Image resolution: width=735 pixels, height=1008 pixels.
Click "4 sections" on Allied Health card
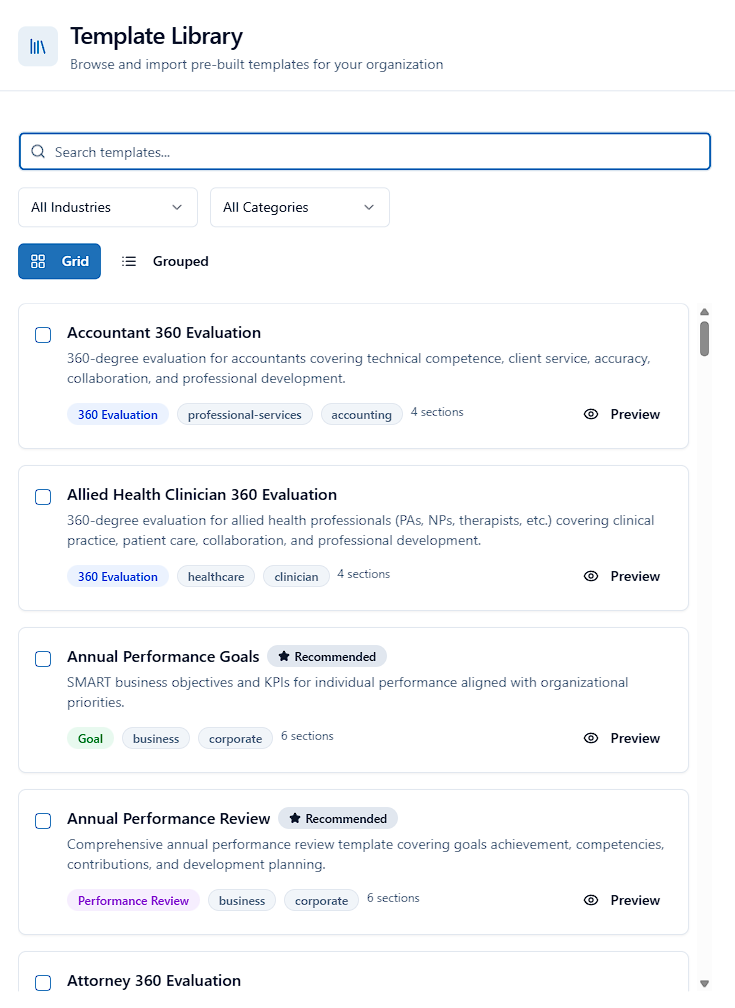pos(364,574)
